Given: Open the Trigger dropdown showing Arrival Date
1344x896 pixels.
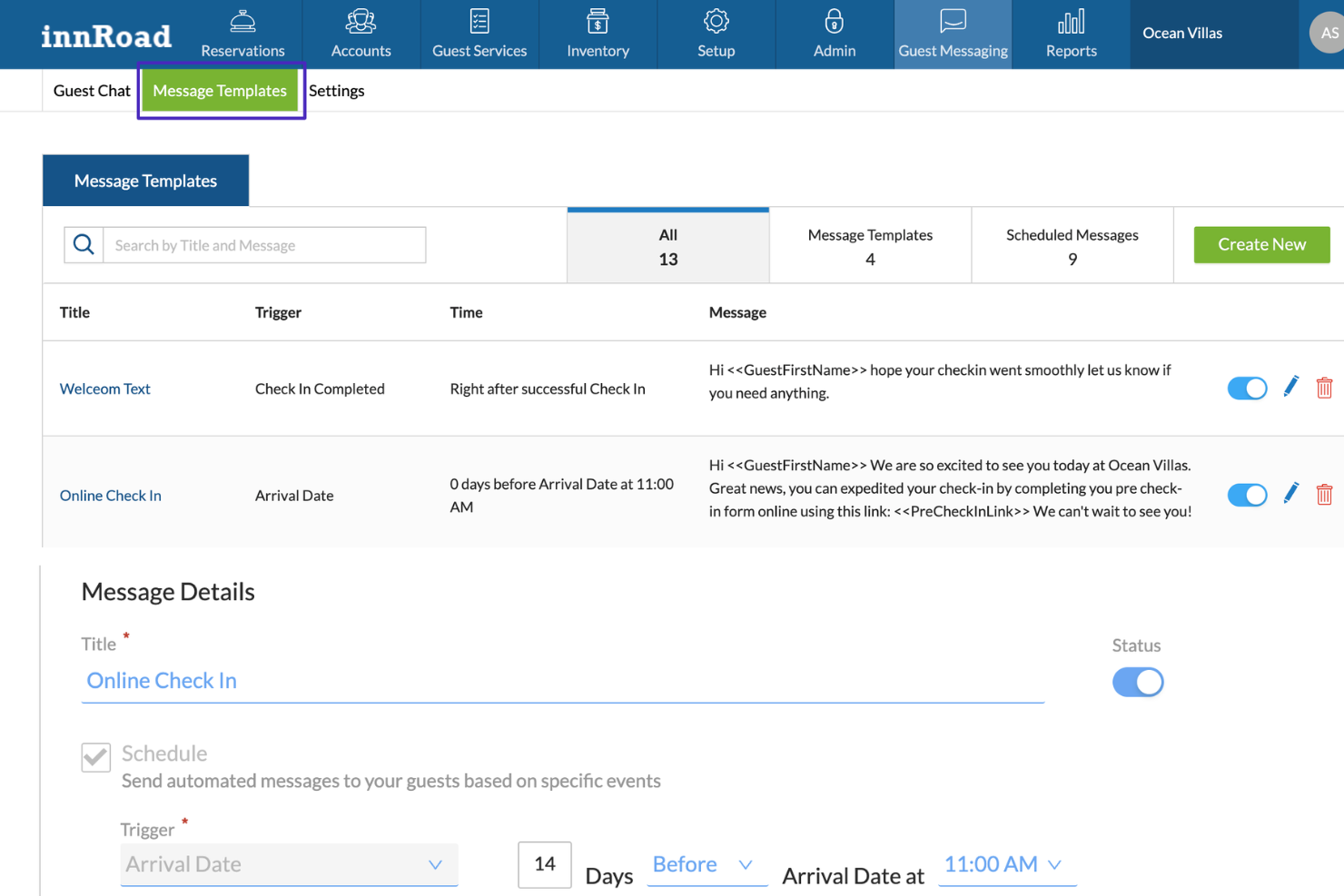Looking at the screenshot, I should 289,863.
